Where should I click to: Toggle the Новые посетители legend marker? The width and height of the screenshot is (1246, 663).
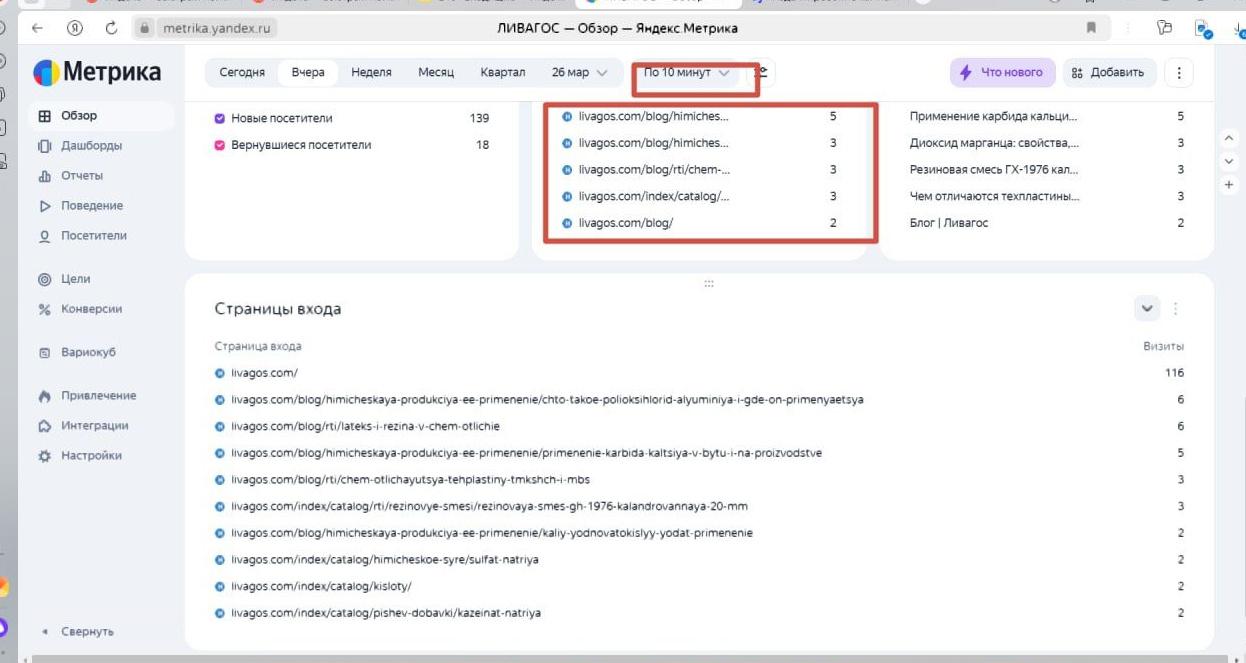tap(220, 118)
